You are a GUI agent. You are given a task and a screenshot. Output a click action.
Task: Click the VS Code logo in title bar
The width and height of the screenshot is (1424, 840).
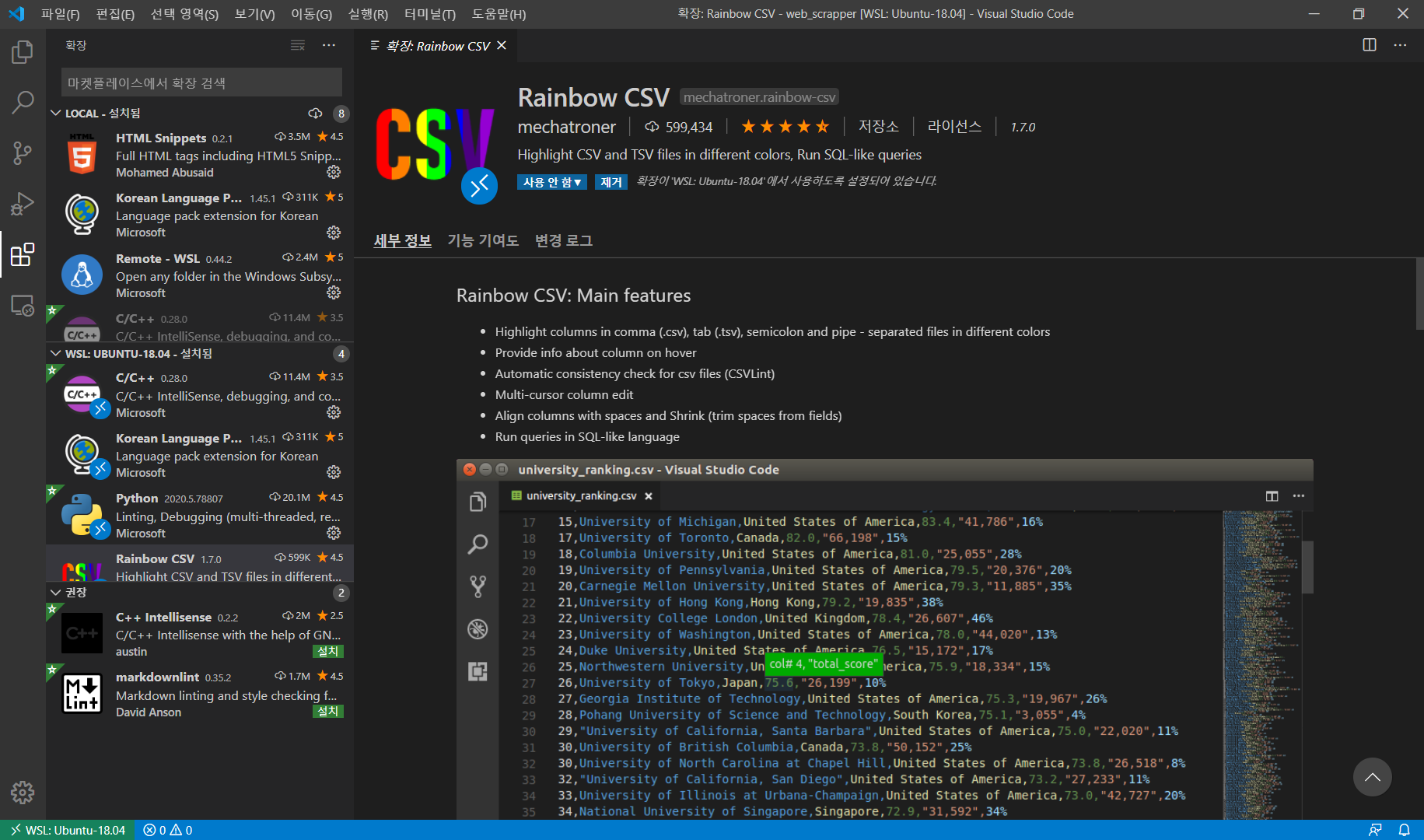coord(16,13)
